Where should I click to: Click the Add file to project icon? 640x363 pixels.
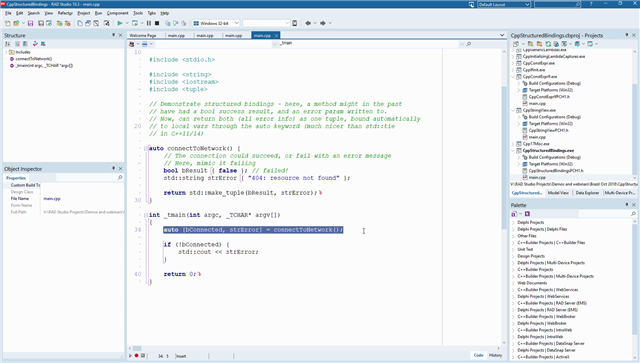(60, 23)
